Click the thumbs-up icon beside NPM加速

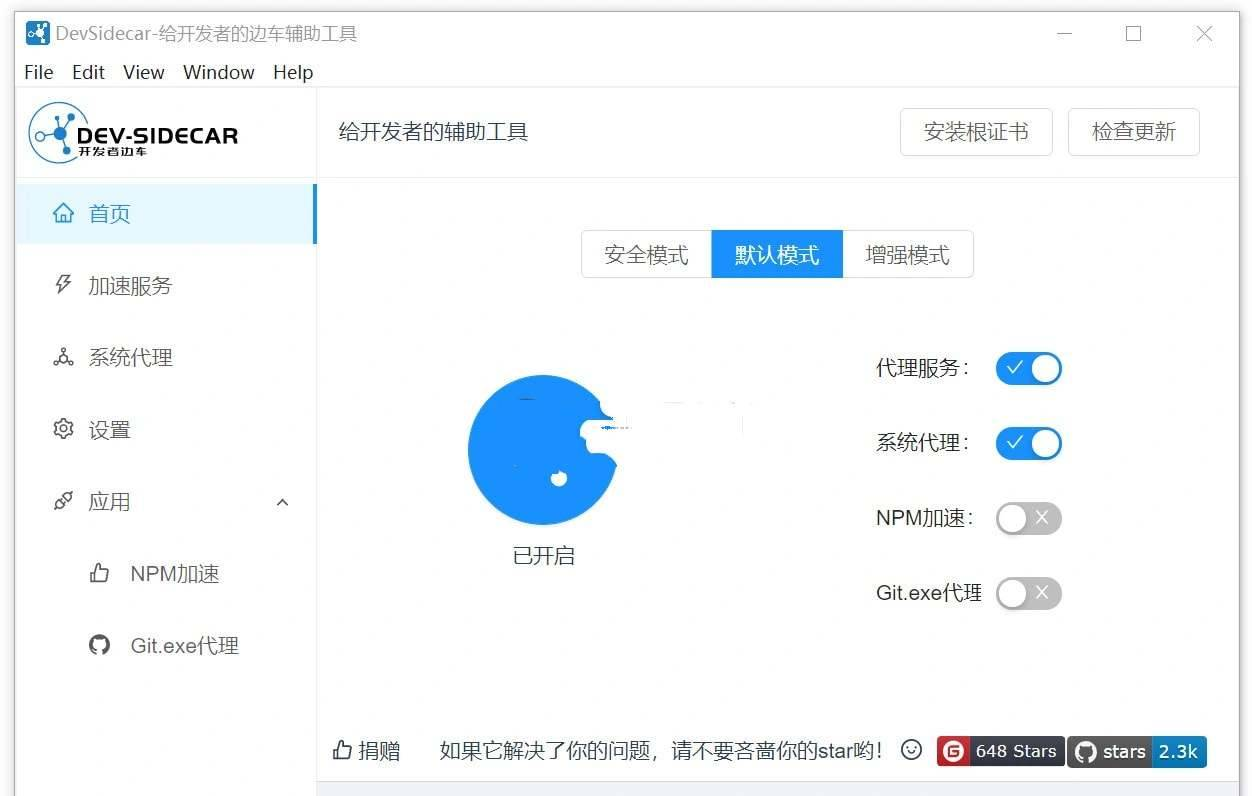click(x=99, y=573)
